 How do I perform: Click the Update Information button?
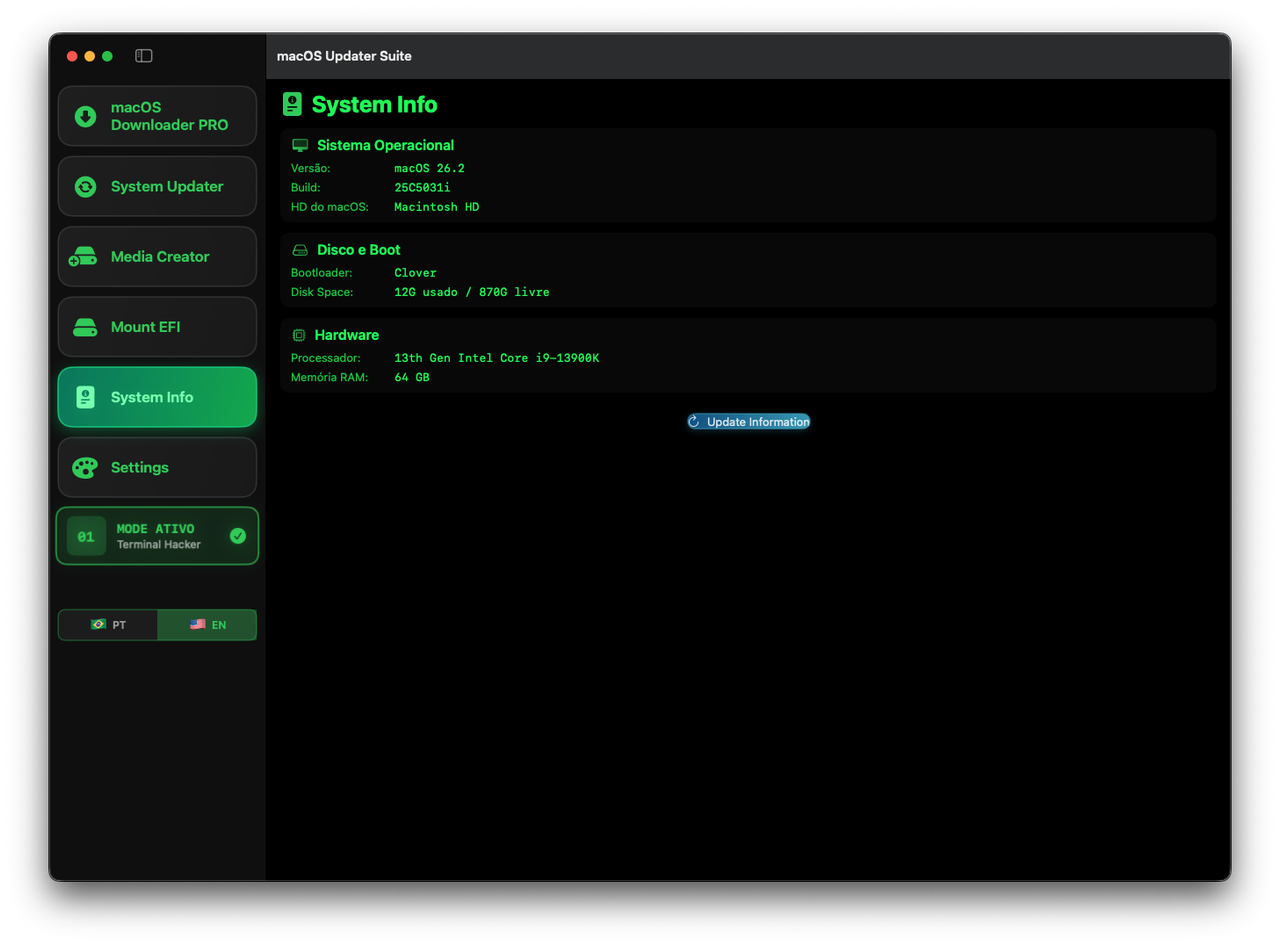coord(749,422)
